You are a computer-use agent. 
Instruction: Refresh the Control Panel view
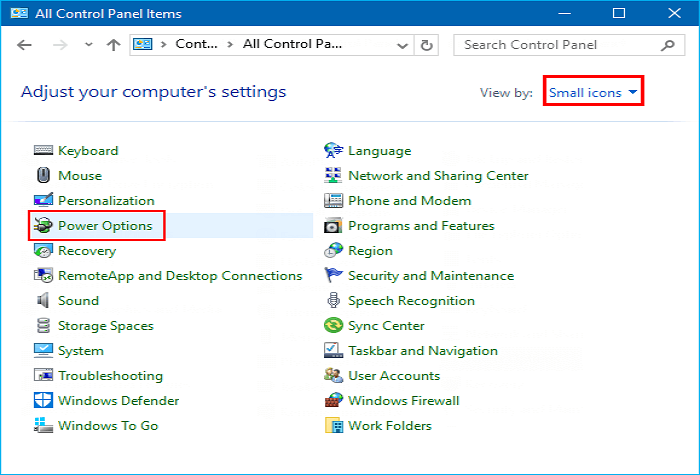(428, 45)
